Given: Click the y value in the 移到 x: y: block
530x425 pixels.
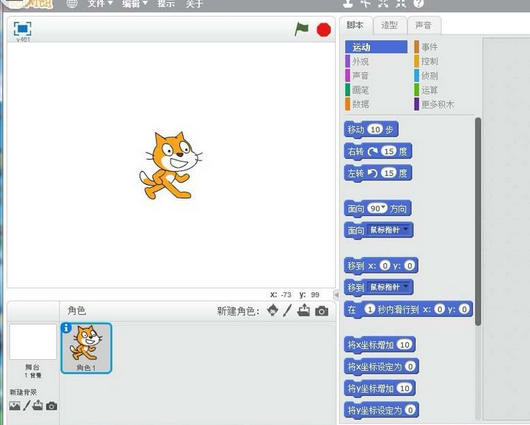Looking at the screenshot, I should [410, 266].
